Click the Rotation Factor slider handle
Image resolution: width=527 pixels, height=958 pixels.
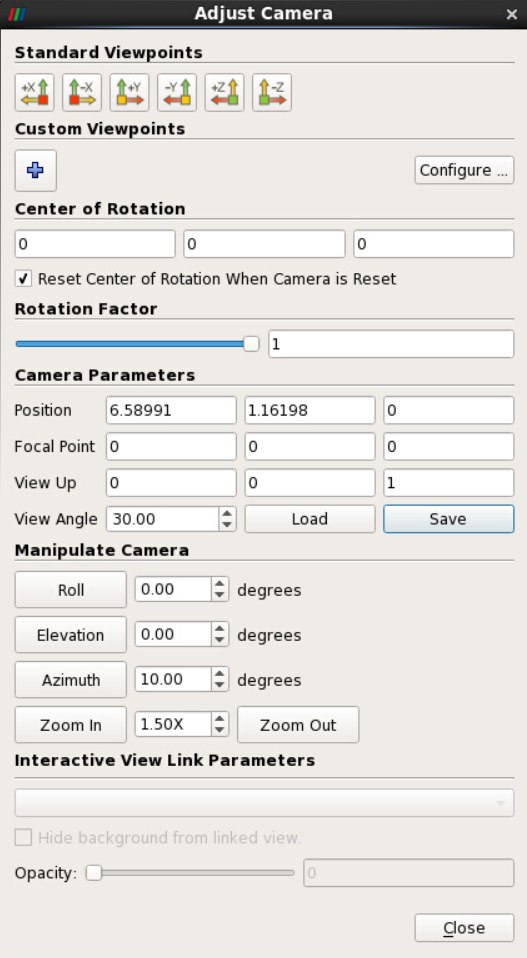(x=251, y=344)
